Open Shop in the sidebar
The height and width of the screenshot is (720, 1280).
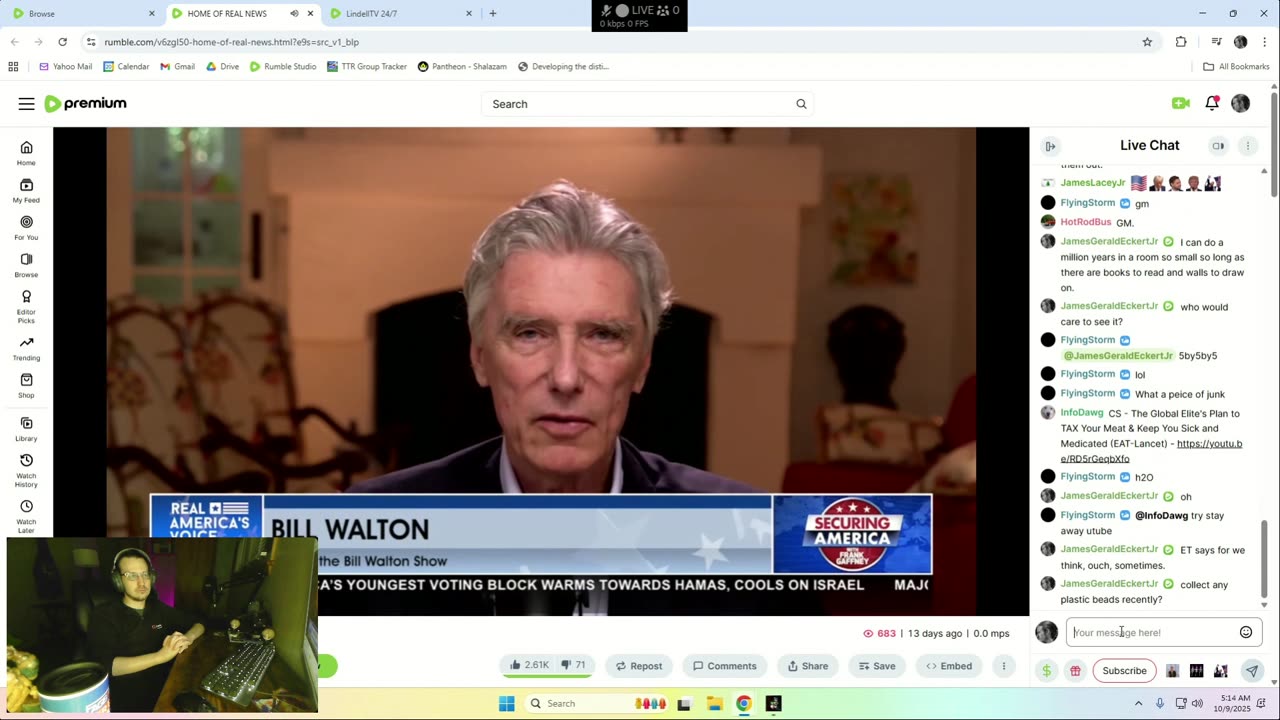(x=26, y=386)
